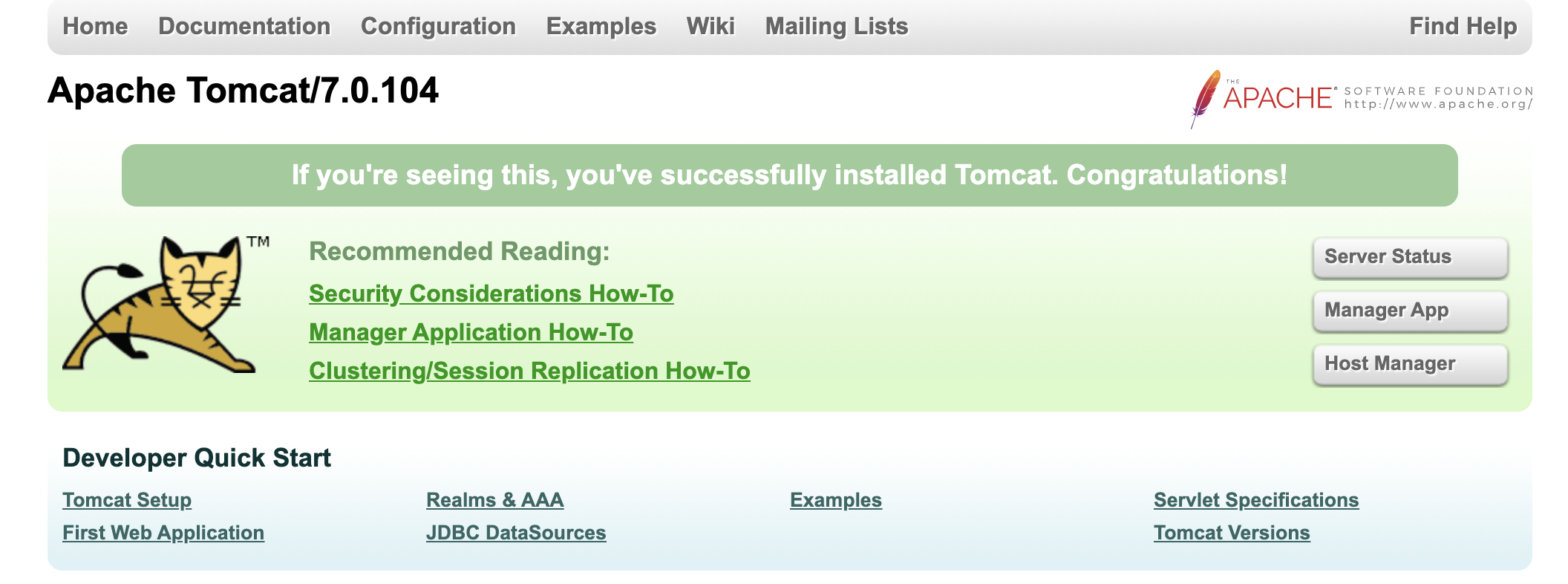The width and height of the screenshot is (1568, 584).
Task: Follow the JDBC DataSources link
Action: click(516, 533)
